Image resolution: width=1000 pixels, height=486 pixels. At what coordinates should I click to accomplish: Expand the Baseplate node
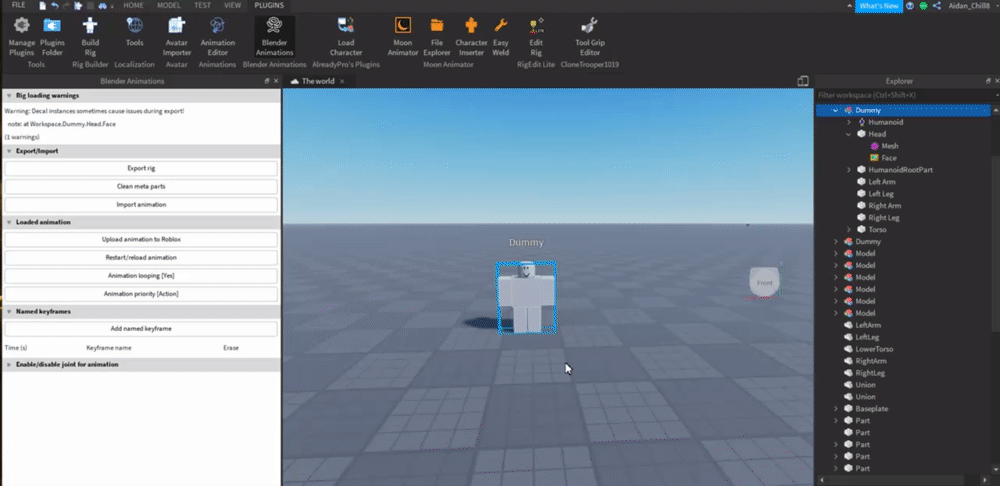(835, 409)
